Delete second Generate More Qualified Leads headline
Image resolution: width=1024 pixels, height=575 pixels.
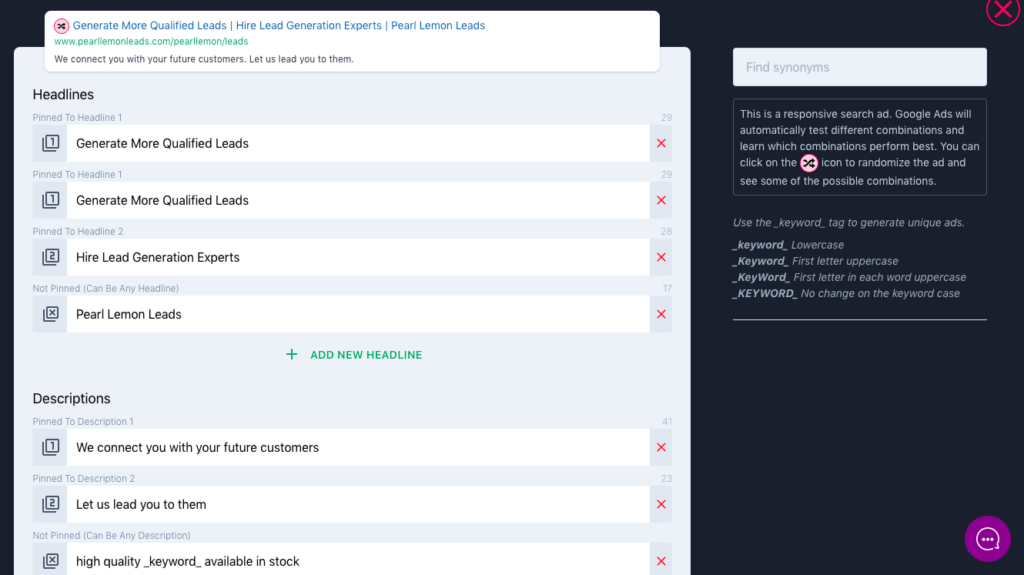tap(661, 200)
